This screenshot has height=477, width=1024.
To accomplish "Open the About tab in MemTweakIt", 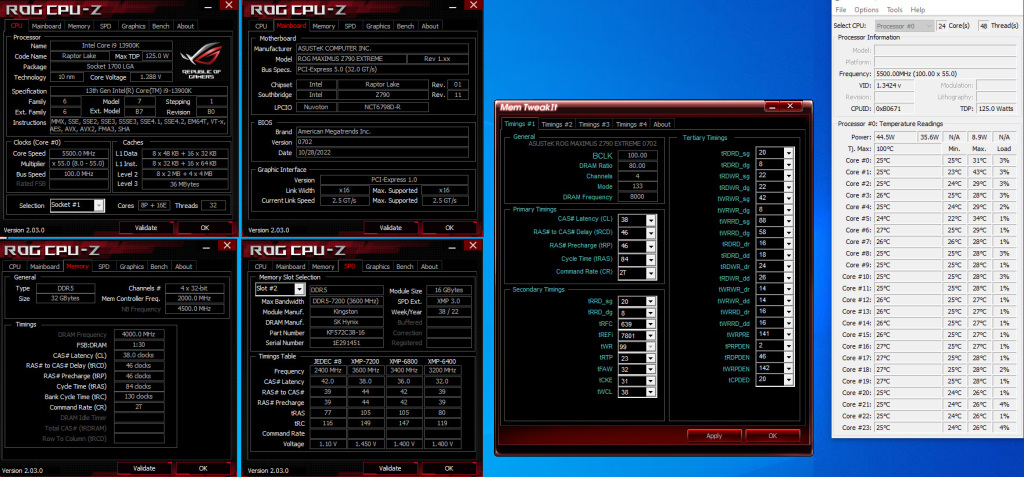I will click(x=662, y=124).
